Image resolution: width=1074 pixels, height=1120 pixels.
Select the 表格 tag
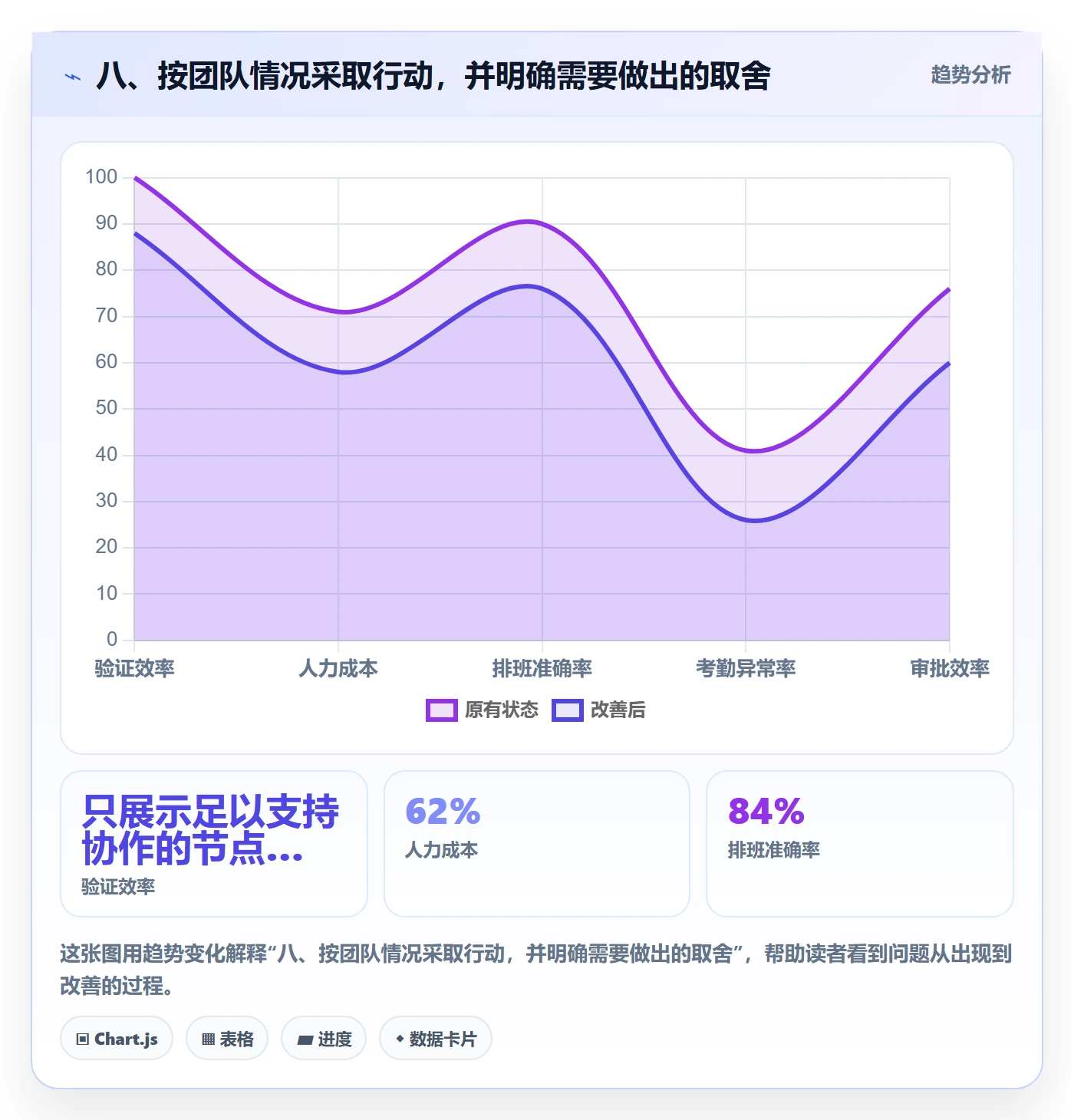coord(227,1039)
